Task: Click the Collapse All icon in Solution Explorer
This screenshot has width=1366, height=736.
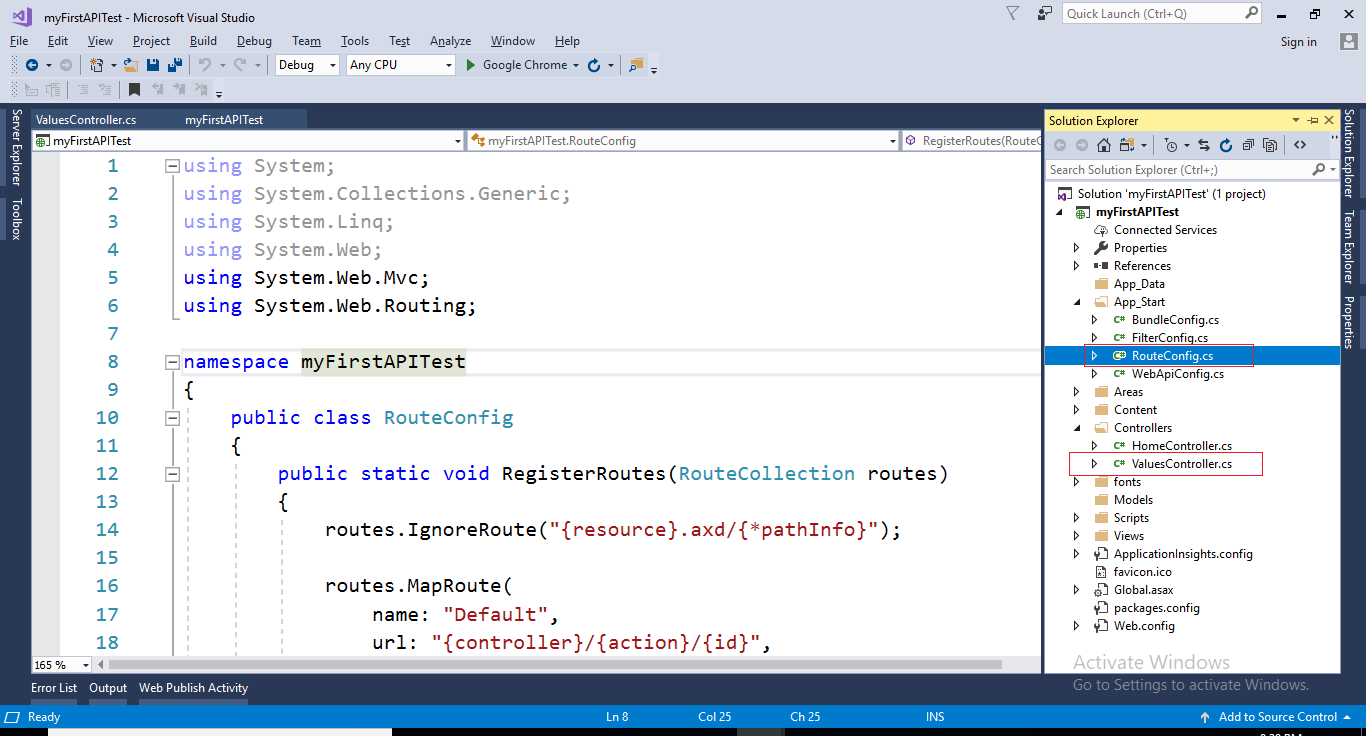Action: pyautogui.click(x=1248, y=145)
